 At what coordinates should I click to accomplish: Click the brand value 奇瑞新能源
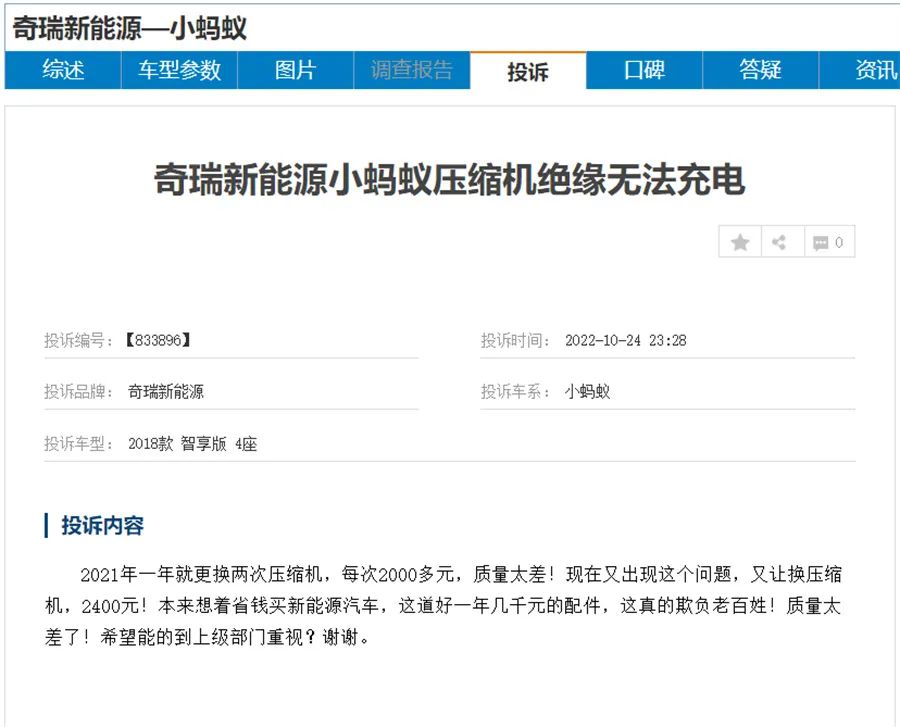[166, 392]
